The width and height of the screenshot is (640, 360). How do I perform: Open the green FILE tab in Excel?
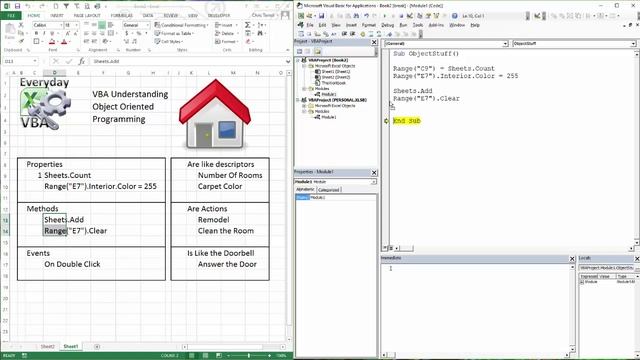point(11,16)
